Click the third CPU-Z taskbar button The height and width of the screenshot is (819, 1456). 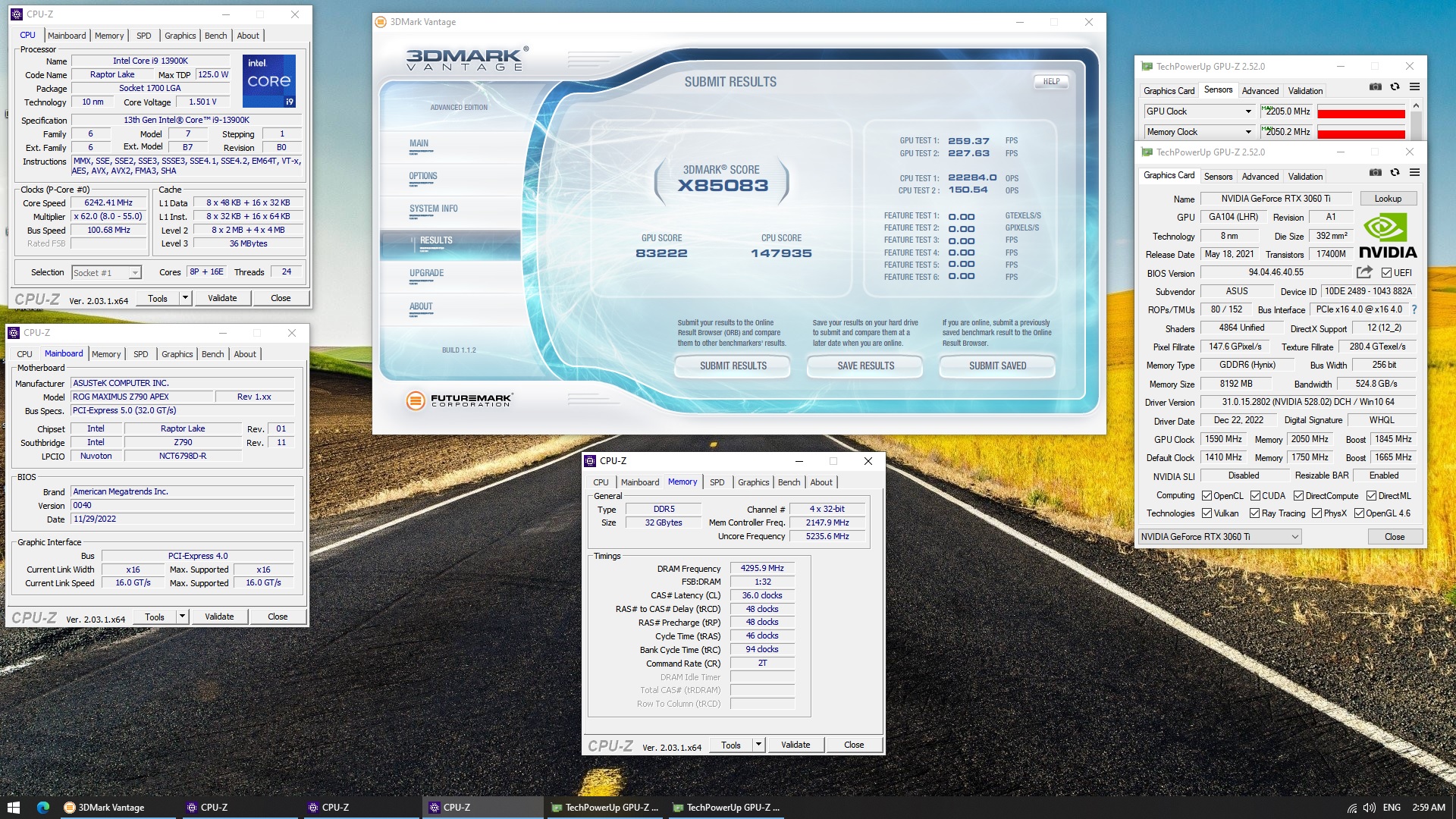482,808
